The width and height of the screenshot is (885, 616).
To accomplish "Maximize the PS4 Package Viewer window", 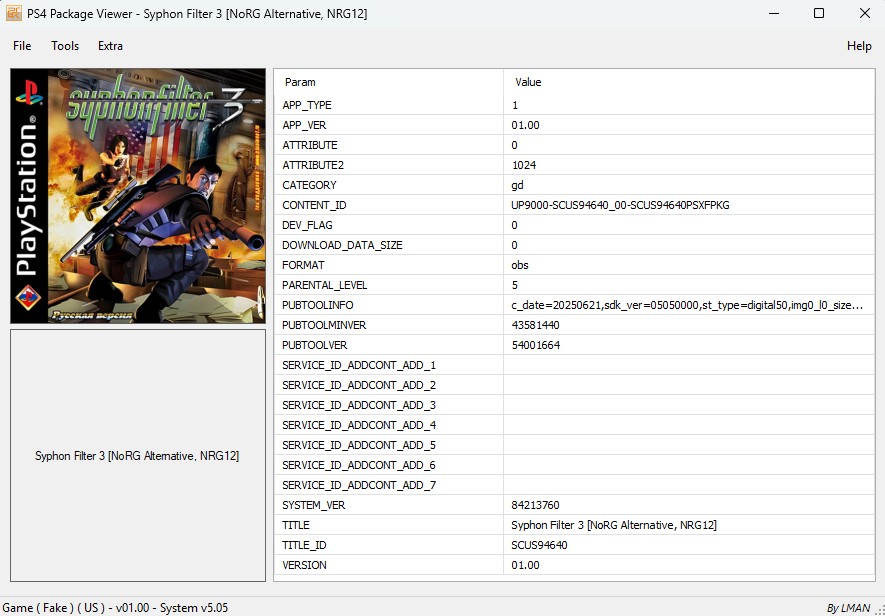I will coord(819,13).
